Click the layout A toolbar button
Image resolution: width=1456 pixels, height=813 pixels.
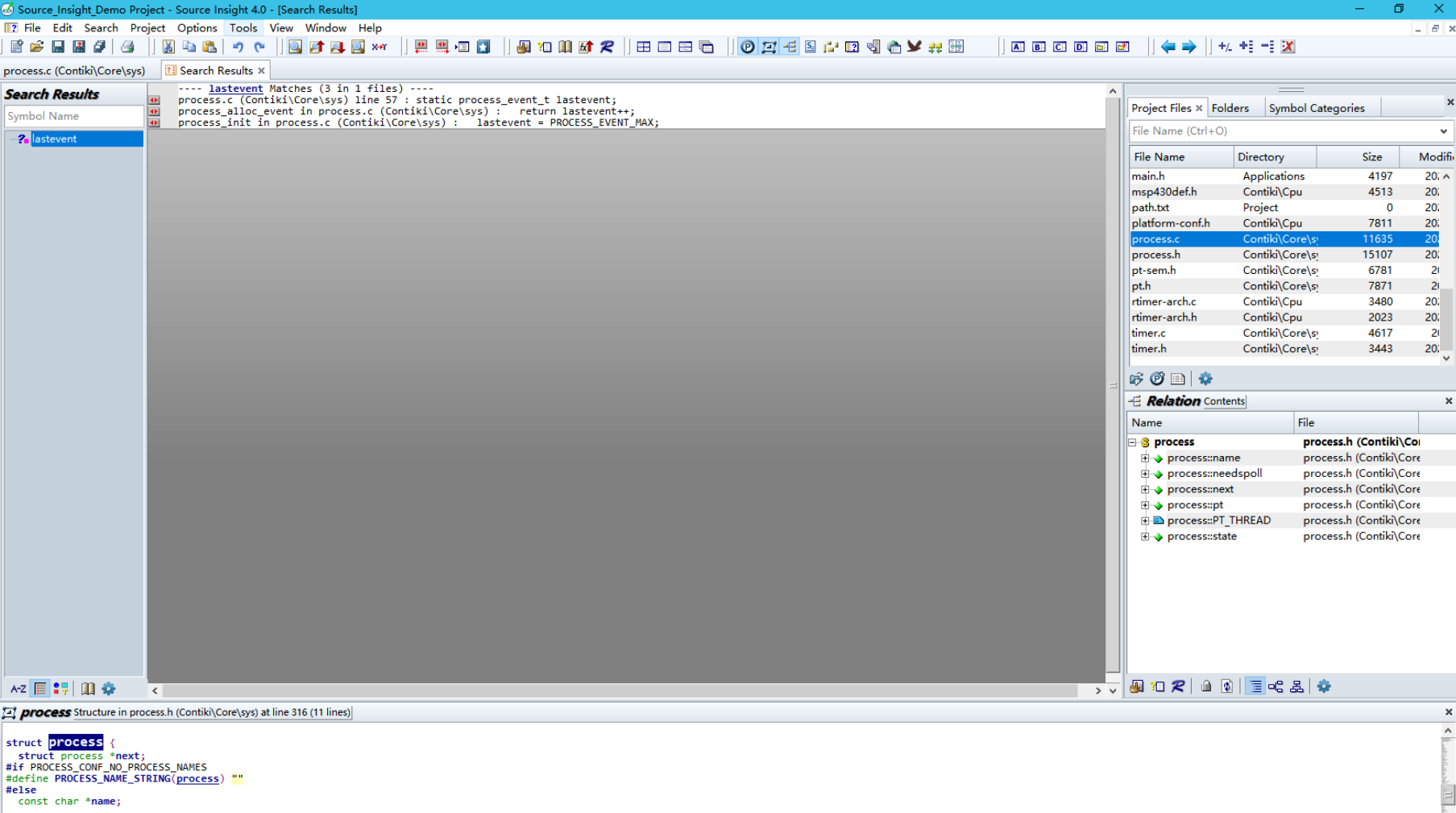(1018, 47)
